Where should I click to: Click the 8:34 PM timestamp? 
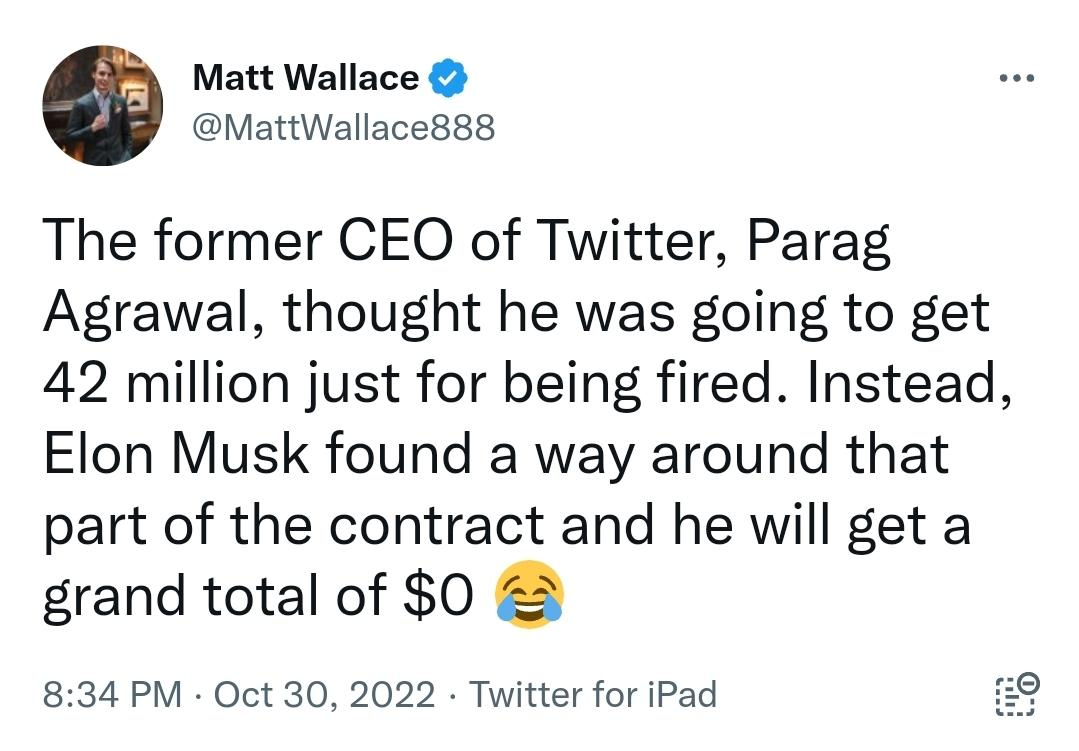click(x=113, y=694)
